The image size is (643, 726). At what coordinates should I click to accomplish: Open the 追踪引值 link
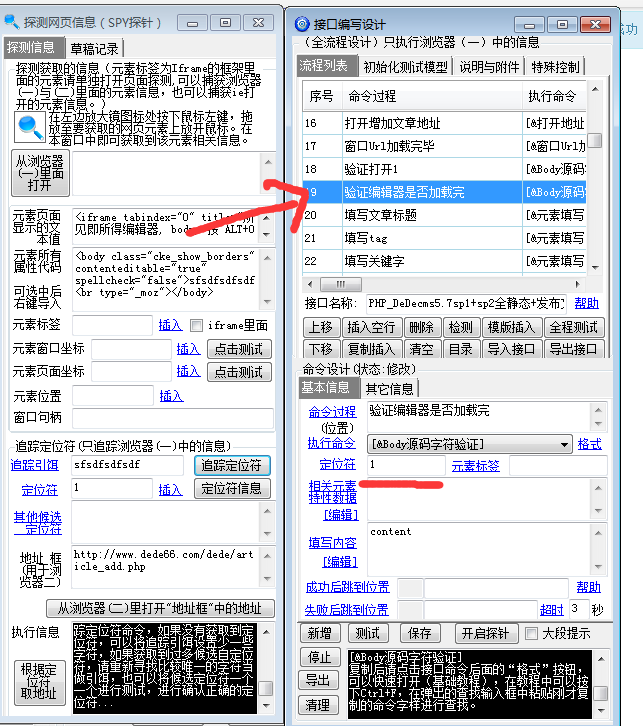coord(35,465)
